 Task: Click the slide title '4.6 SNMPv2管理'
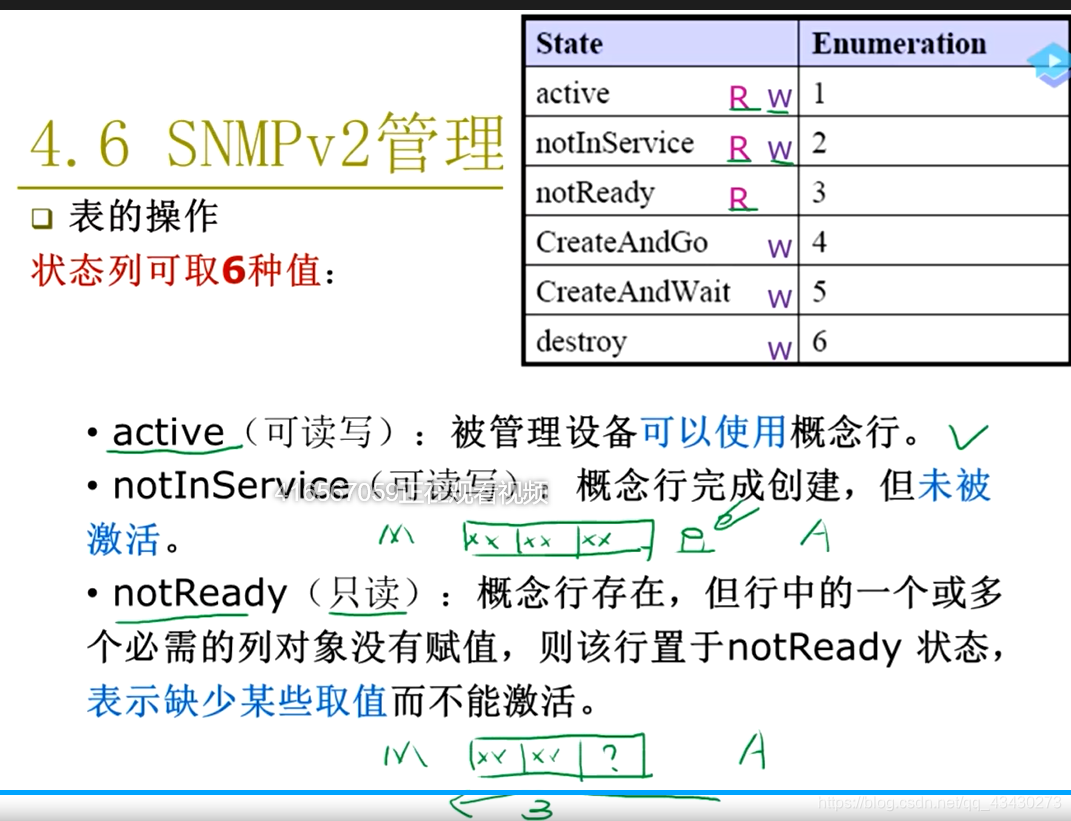pos(268,142)
